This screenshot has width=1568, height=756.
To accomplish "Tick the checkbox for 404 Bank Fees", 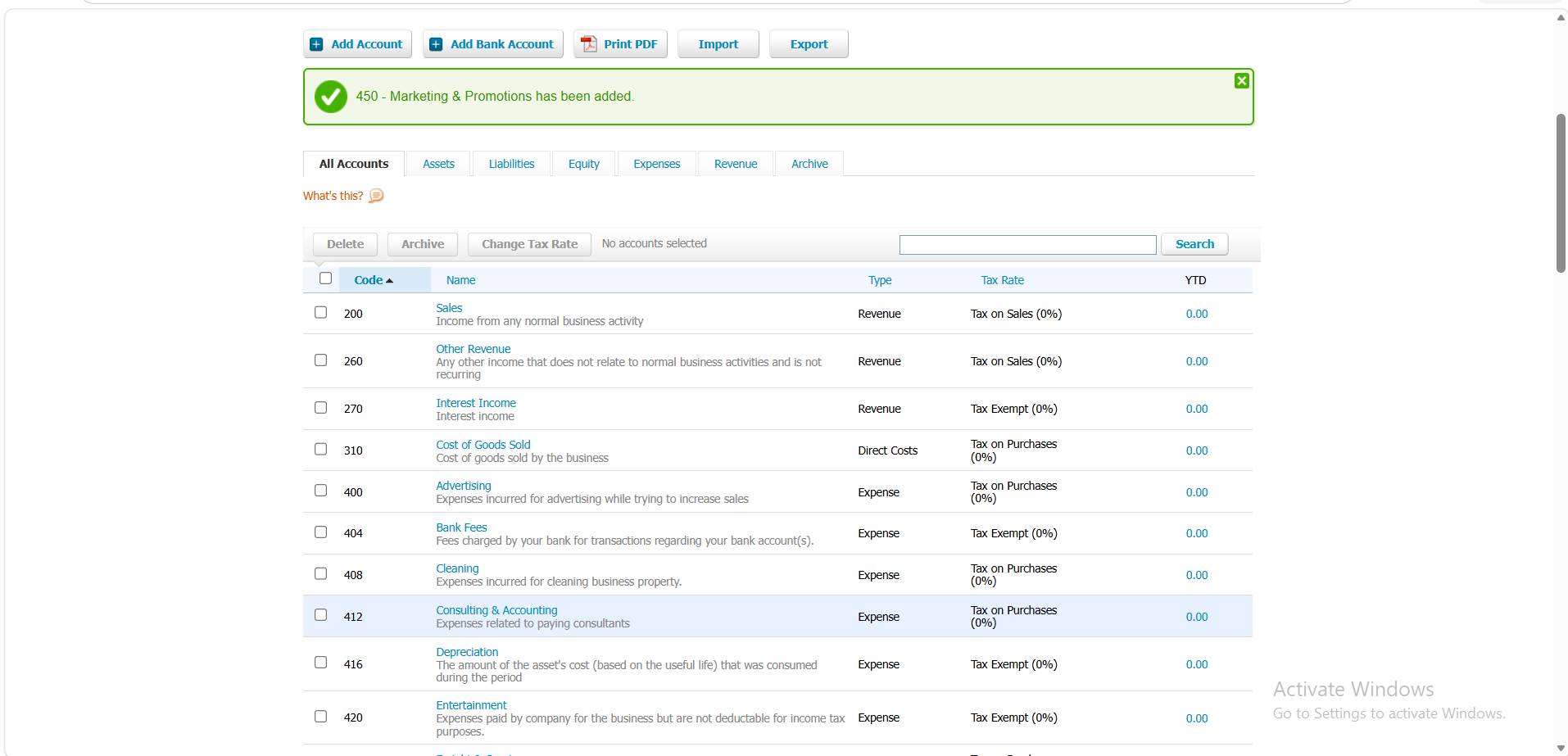I will click(320, 532).
